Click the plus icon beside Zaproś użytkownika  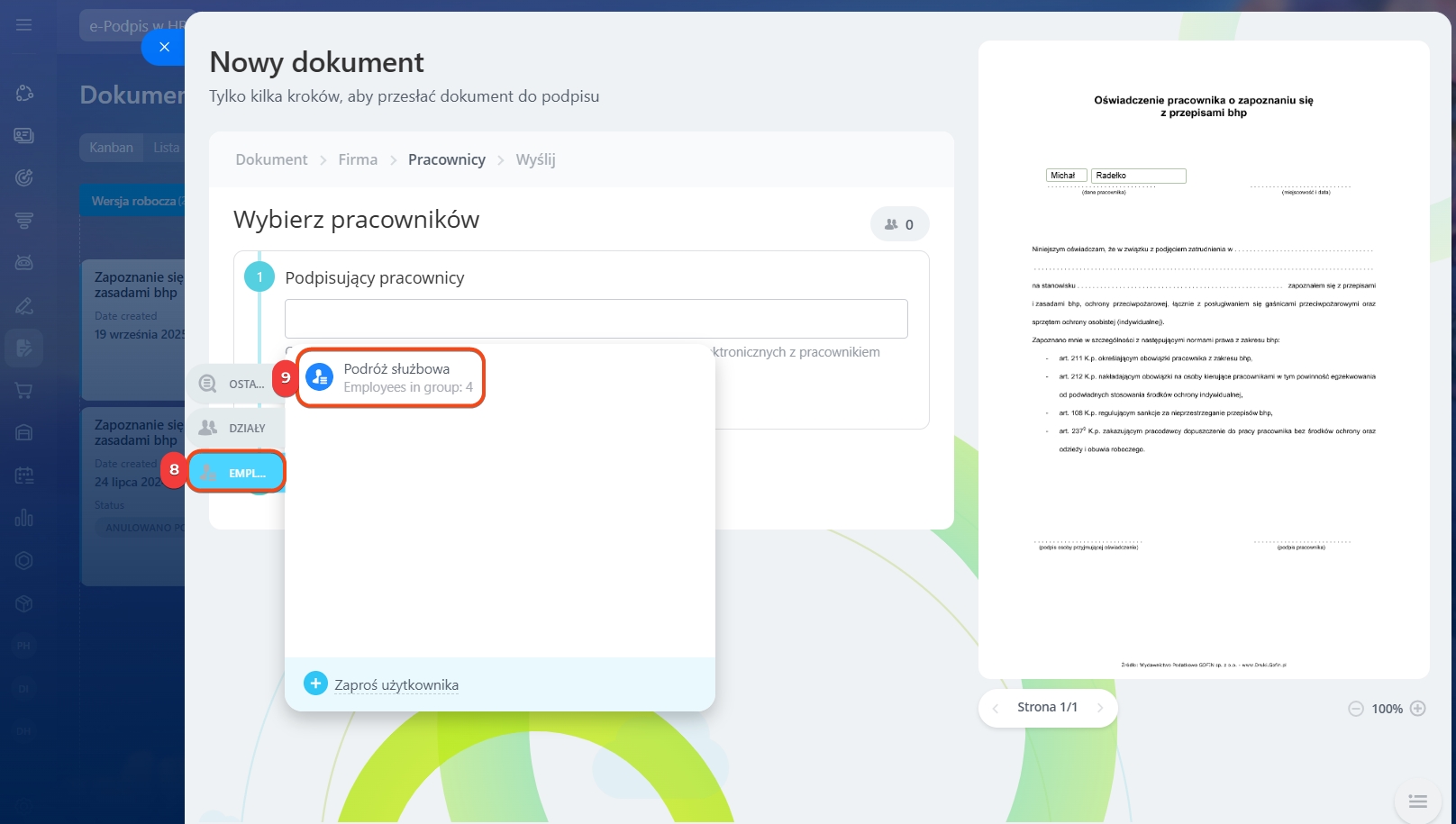point(315,684)
